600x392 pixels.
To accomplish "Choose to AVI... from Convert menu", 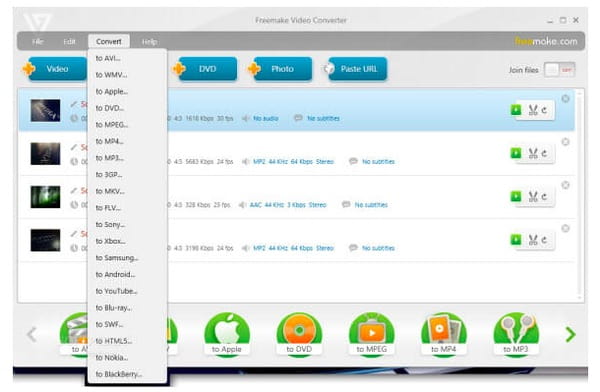I will [x=127, y=58].
